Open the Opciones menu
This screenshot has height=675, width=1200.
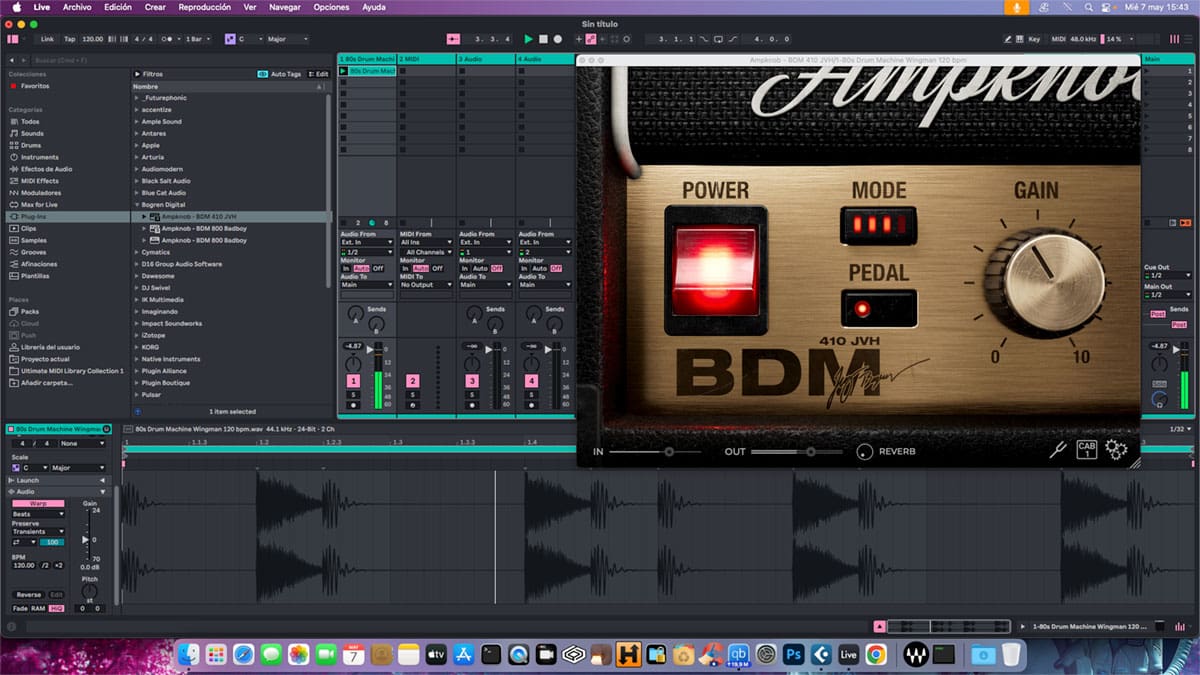tap(332, 7)
